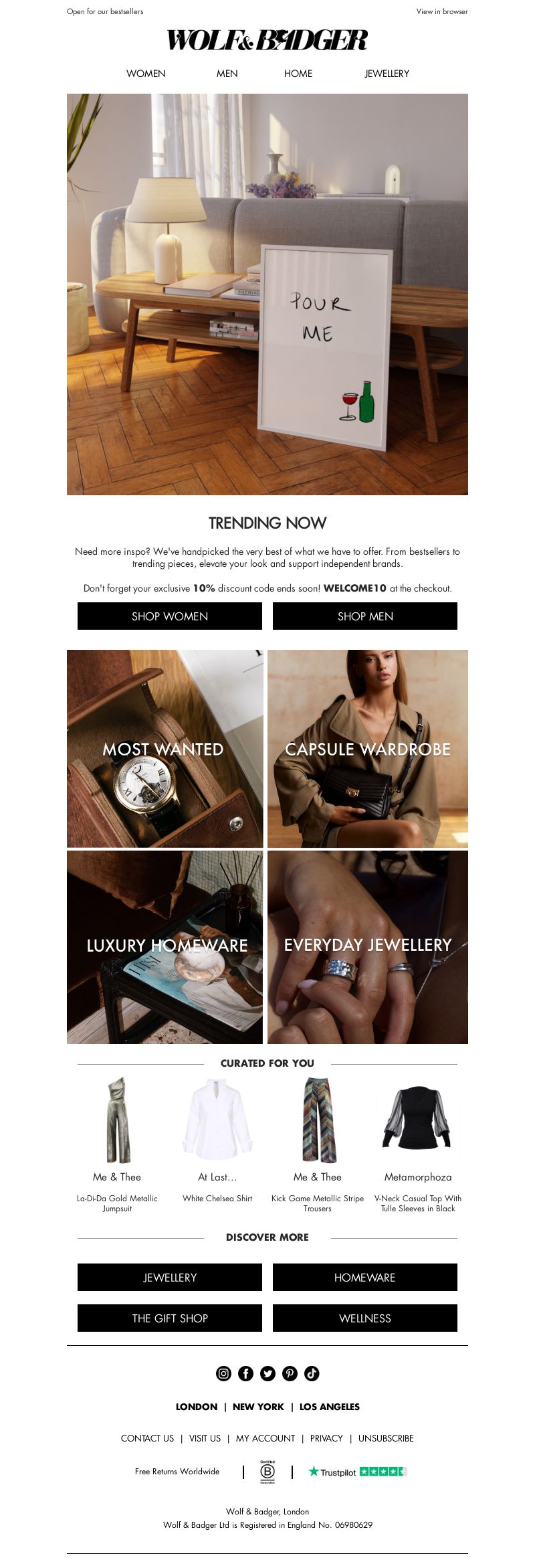Open the EVERYDAY JEWELLERY tile
This screenshot has width=535, height=1568.
point(368,947)
